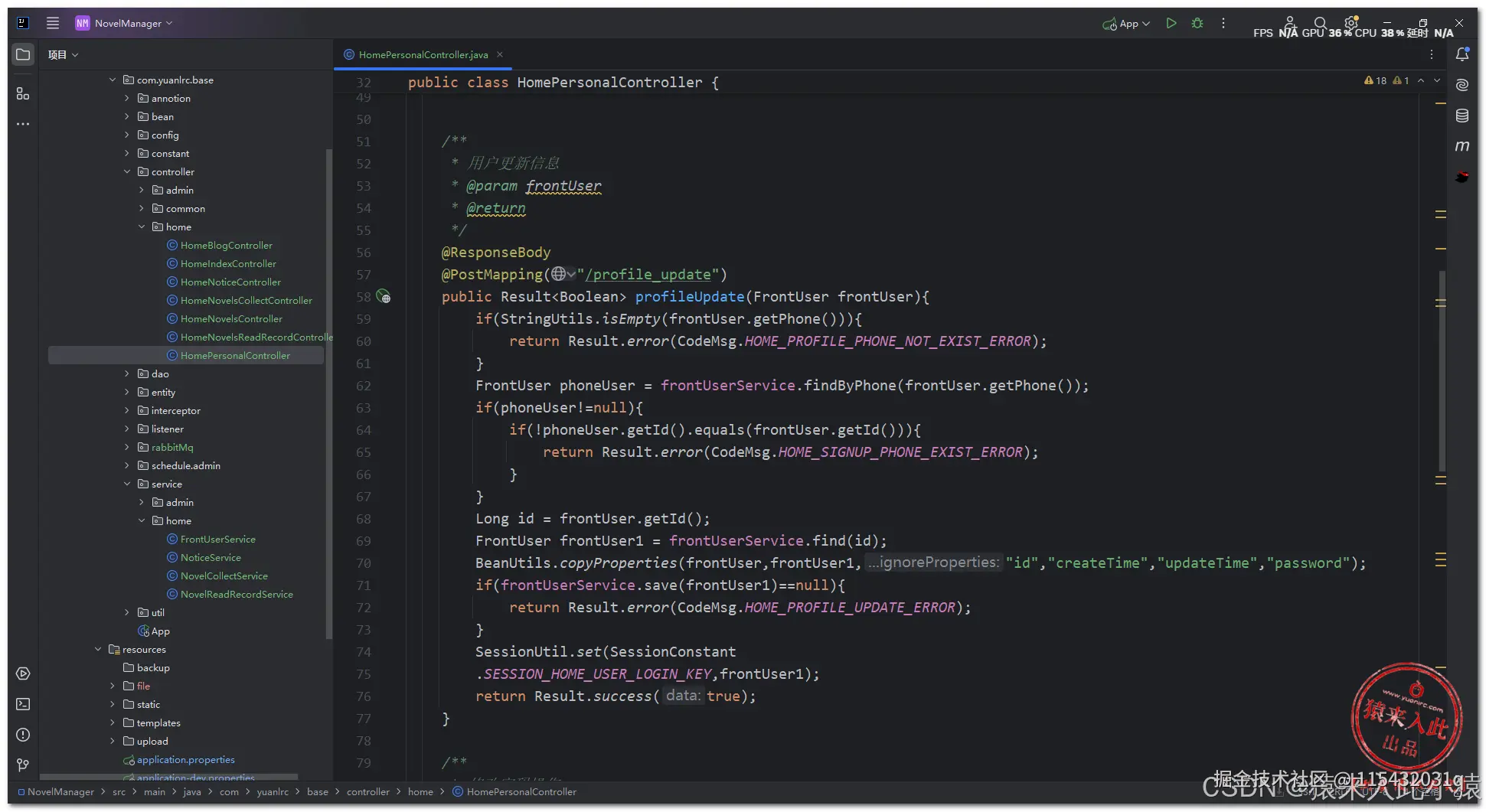The image size is (1486, 812).
Task: Open the Terminal tool window
Action: (23, 704)
